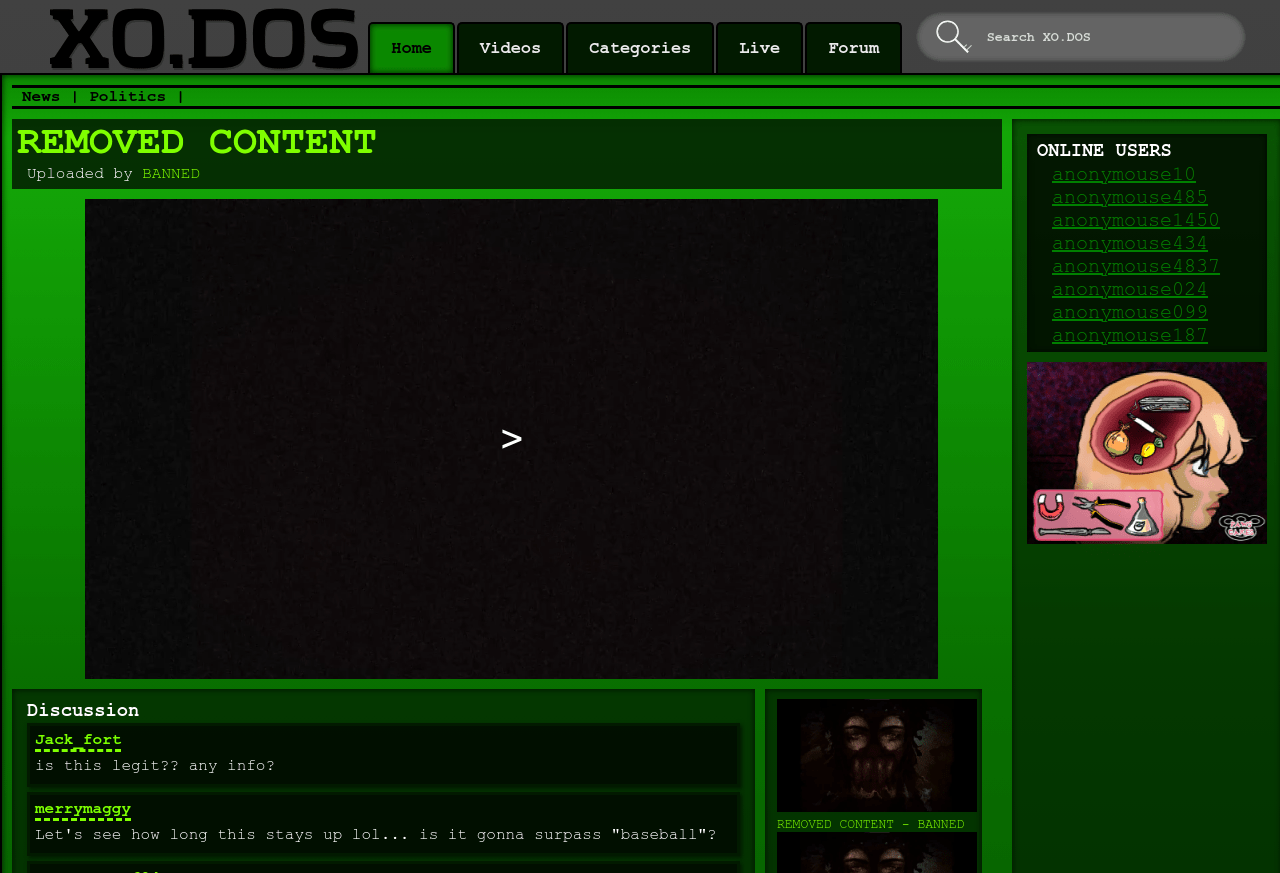The height and width of the screenshot is (873, 1280).
Task: Open anonymouse187 from online users
Action: (x=1129, y=336)
